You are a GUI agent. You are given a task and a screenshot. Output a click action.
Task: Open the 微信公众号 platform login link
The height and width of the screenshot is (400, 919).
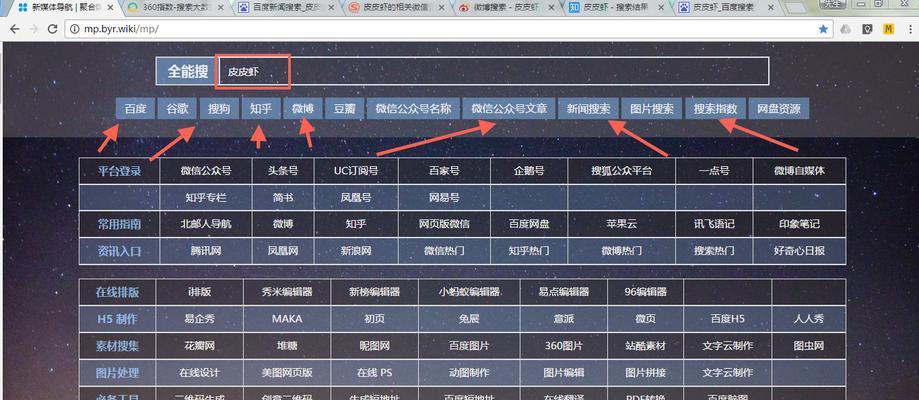tap(206, 171)
